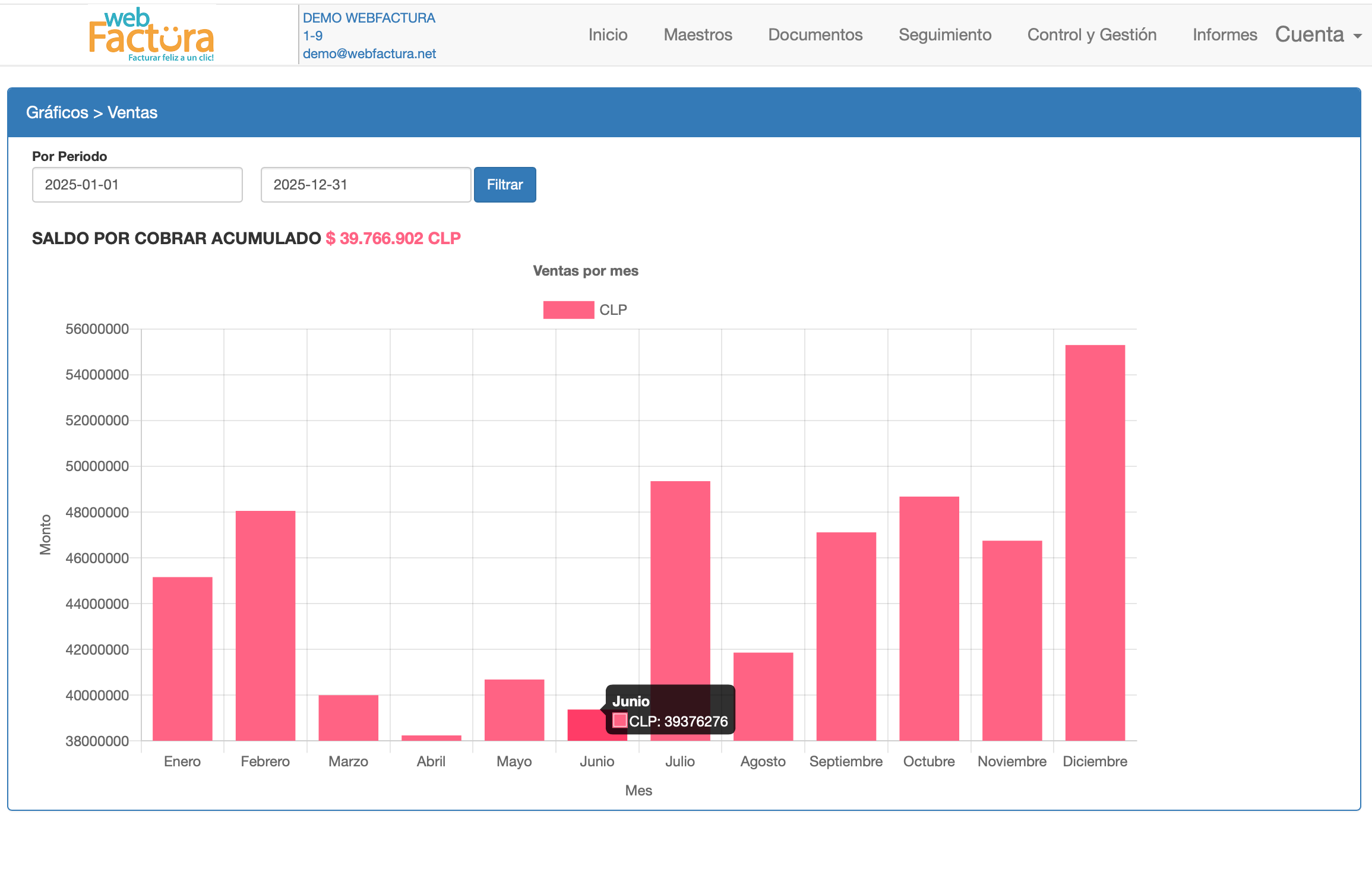Click the Enero sales bar
The image size is (1372, 878).
coord(182,658)
